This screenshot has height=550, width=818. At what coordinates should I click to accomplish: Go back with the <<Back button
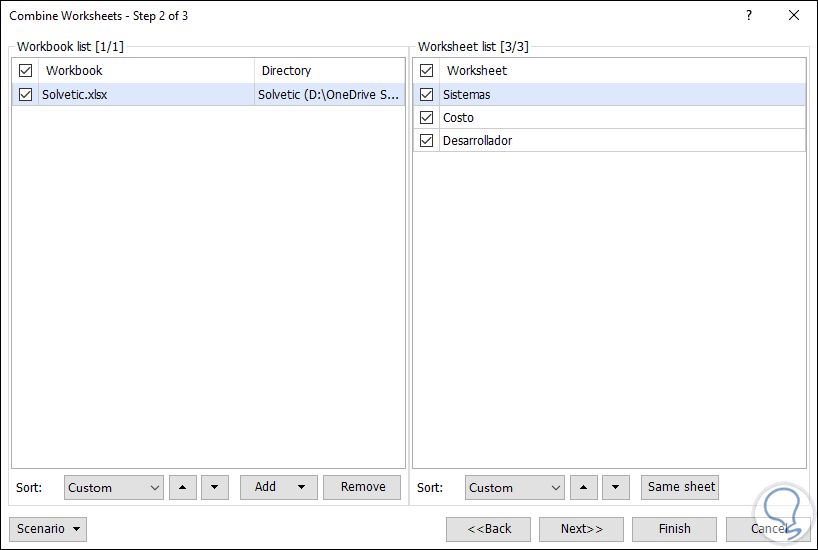(488, 529)
